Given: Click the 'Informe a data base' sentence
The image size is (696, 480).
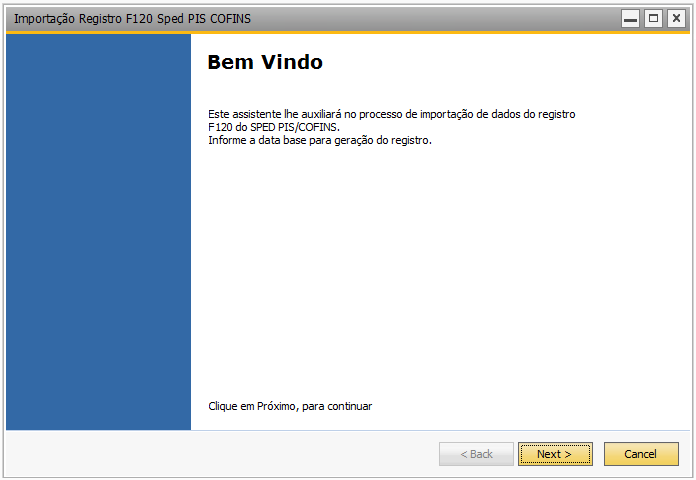Looking at the screenshot, I should (x=320, y=140).
